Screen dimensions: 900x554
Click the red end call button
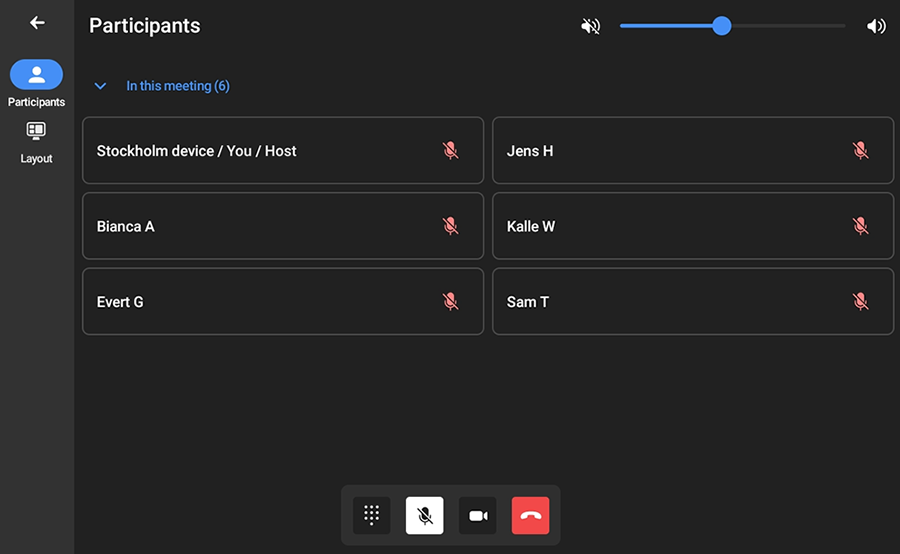coord(530,515)
